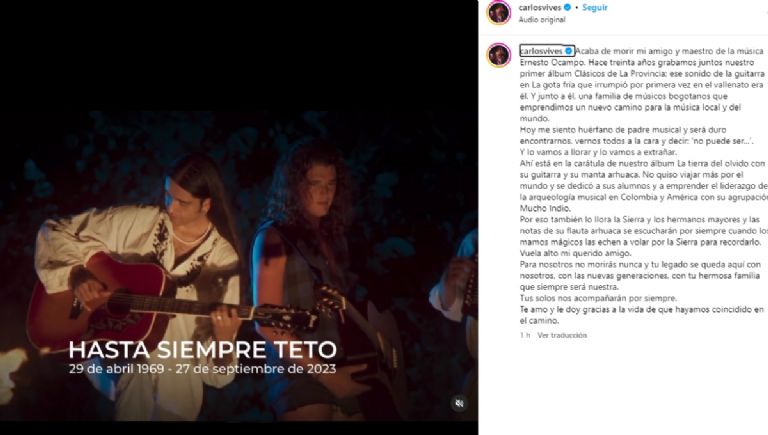Click the closing Te amo caption sentence
Screen dimensions: 768x435
(642, 315)
